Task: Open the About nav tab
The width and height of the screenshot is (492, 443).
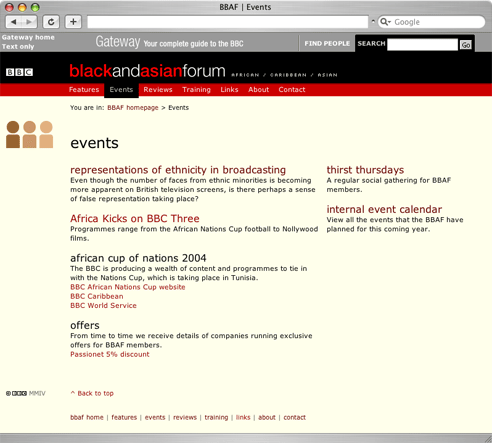Action: 258,89
